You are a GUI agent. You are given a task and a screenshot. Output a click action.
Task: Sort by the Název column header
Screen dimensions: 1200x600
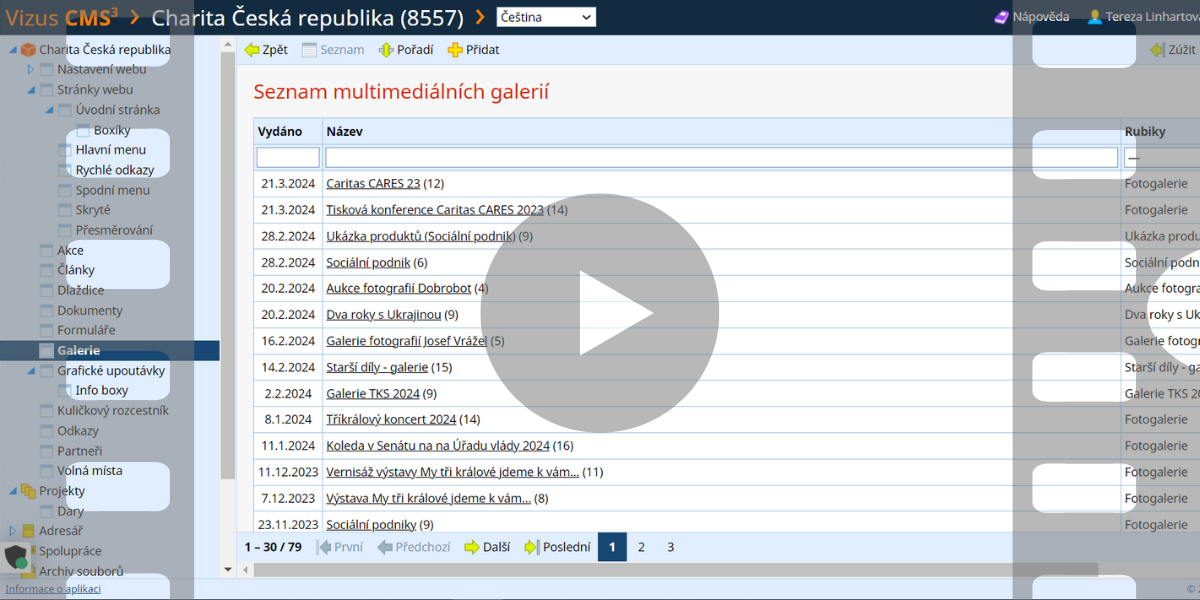[344, 131]
